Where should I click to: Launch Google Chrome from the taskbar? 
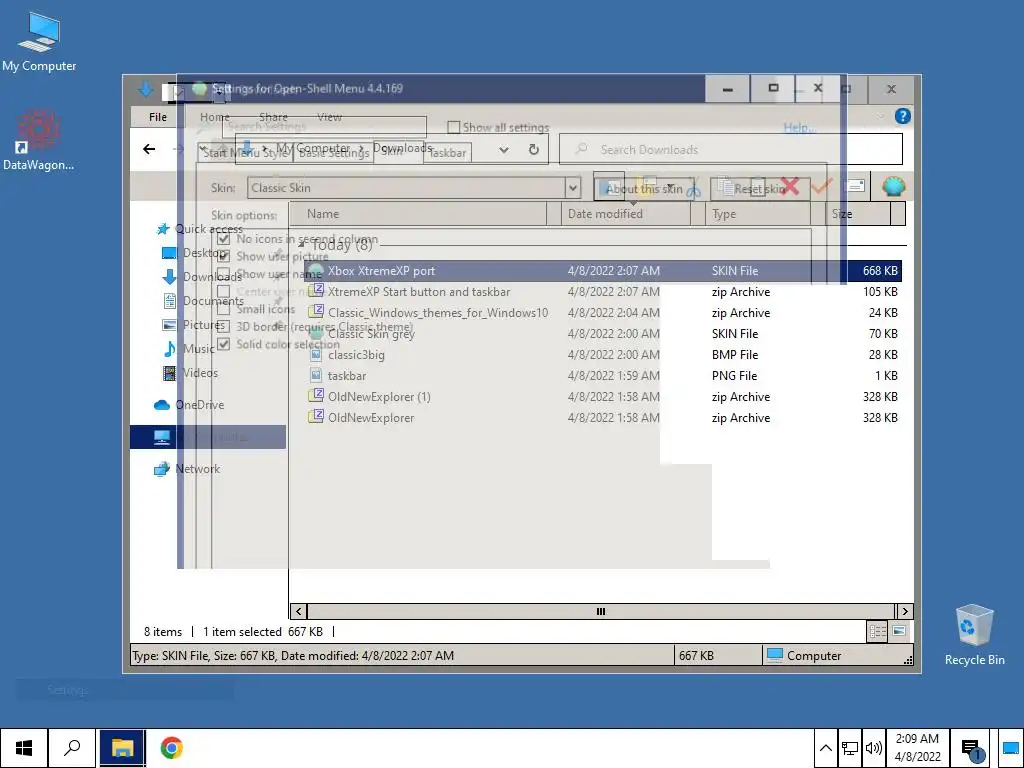pyautogui.click(x=171, y=748)
